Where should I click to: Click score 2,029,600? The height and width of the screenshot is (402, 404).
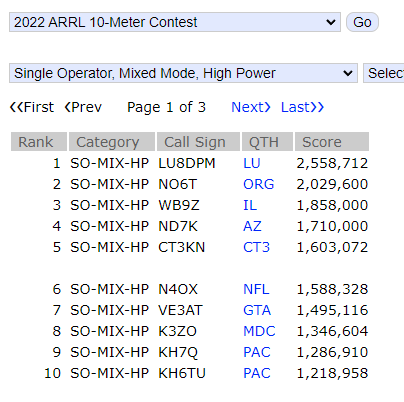pyautogui.click(x=332, y=184)
